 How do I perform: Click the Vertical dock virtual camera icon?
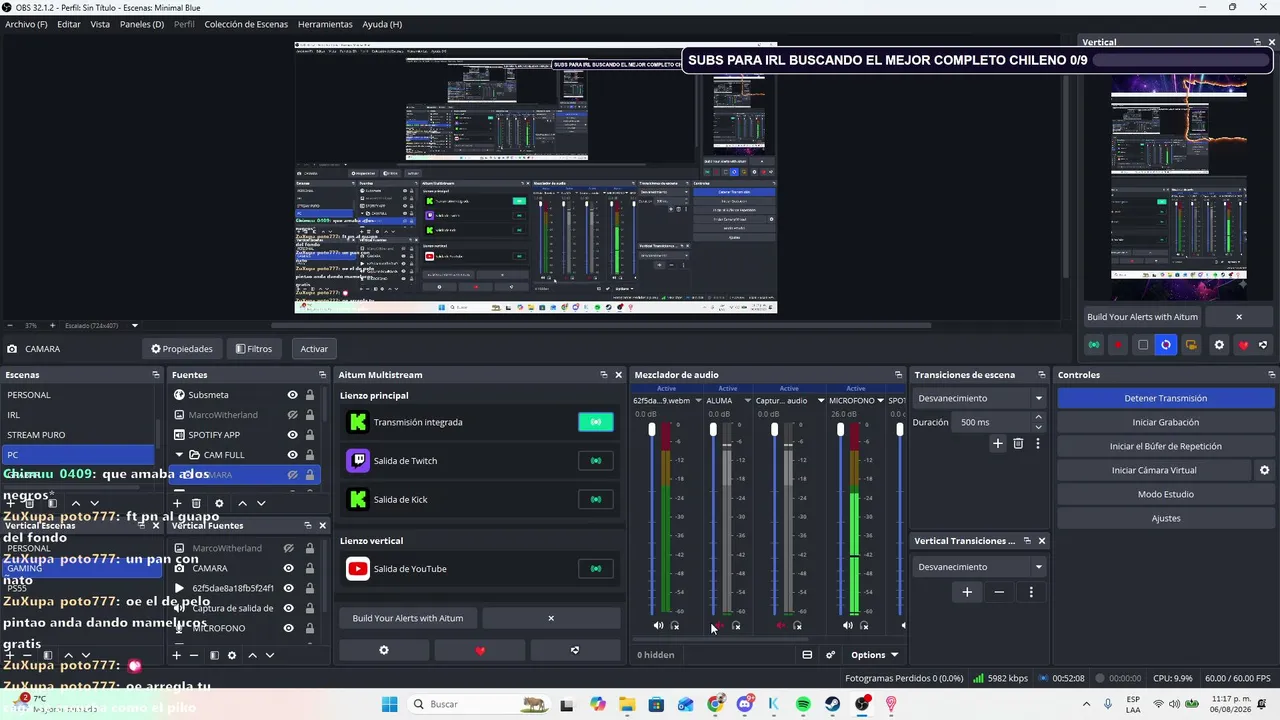click(x=1191, y=345)
